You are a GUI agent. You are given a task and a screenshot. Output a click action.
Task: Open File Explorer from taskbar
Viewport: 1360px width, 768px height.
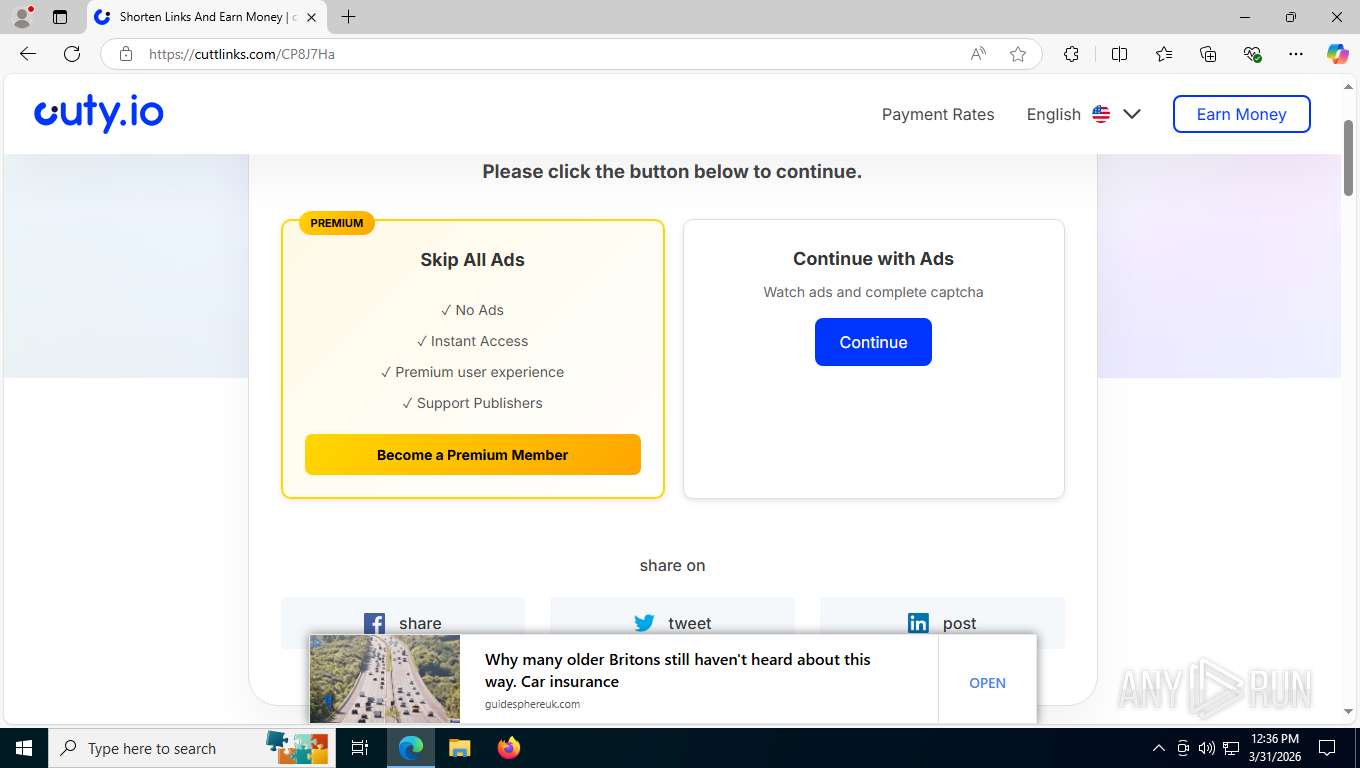[459, 748]
